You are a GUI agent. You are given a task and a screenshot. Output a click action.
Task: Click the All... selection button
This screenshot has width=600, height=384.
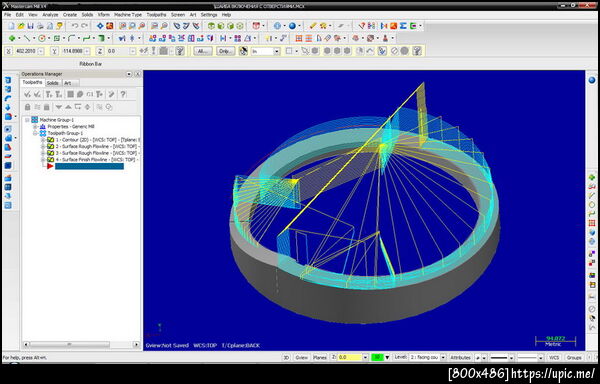(202, 51)
